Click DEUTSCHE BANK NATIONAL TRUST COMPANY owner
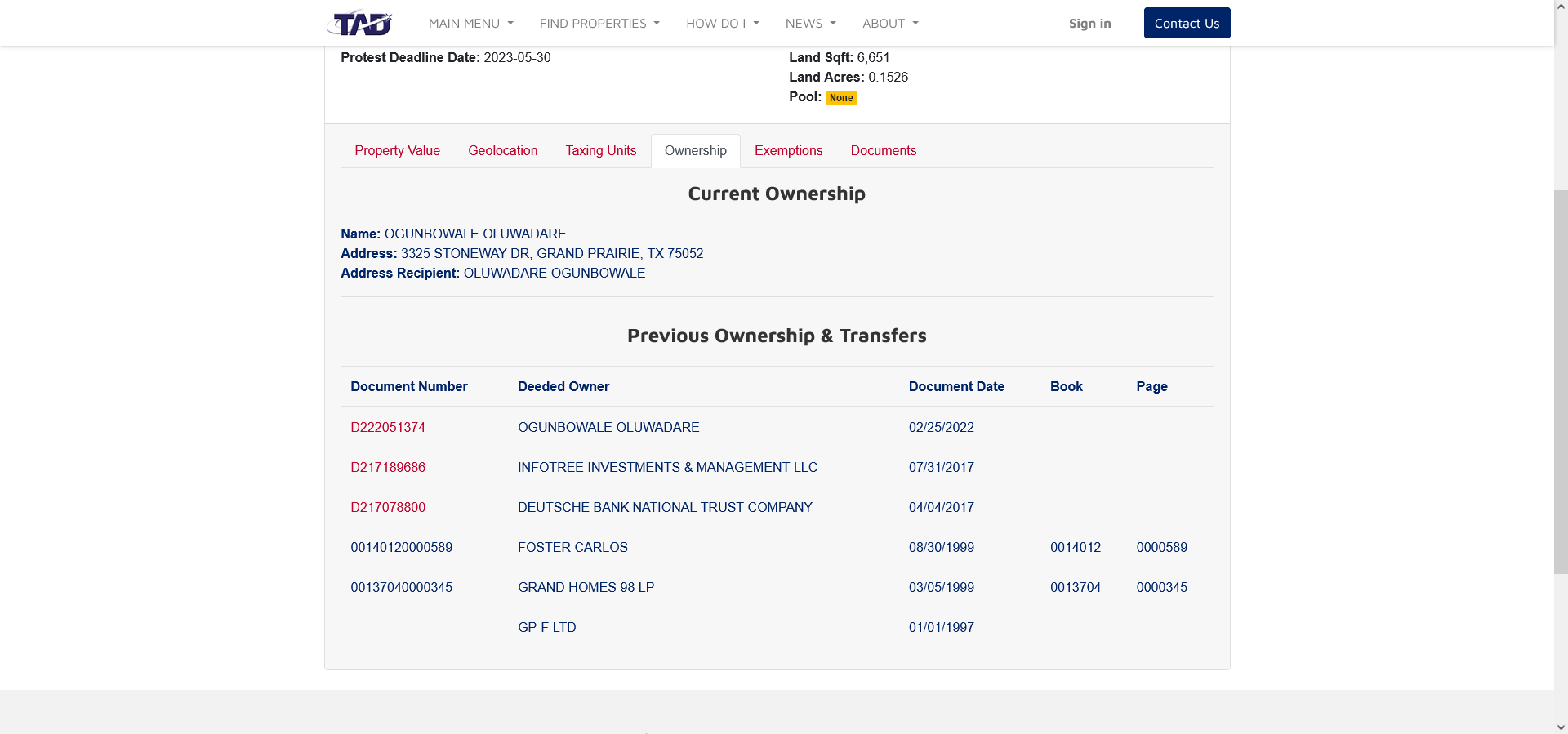Screen dimensions: 1568x734 tap(665, 507)
